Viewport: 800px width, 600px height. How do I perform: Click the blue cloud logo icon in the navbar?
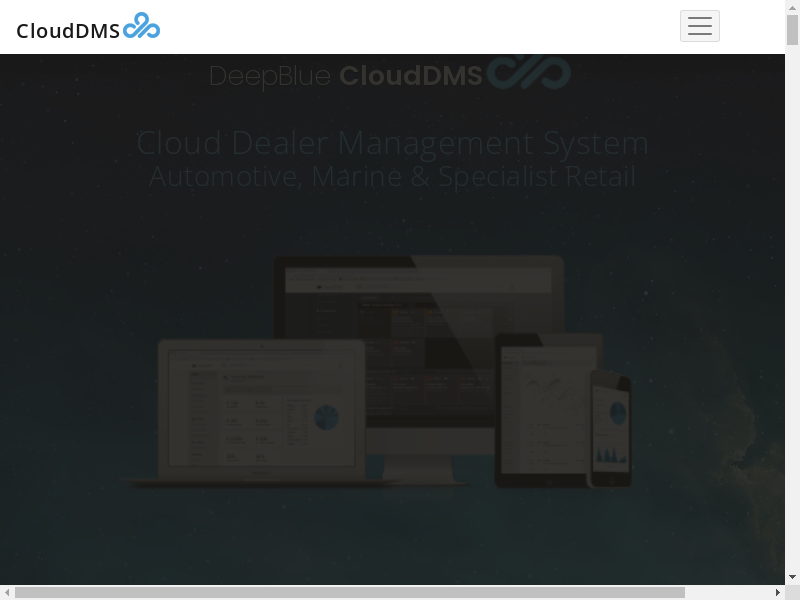(141, 27)
